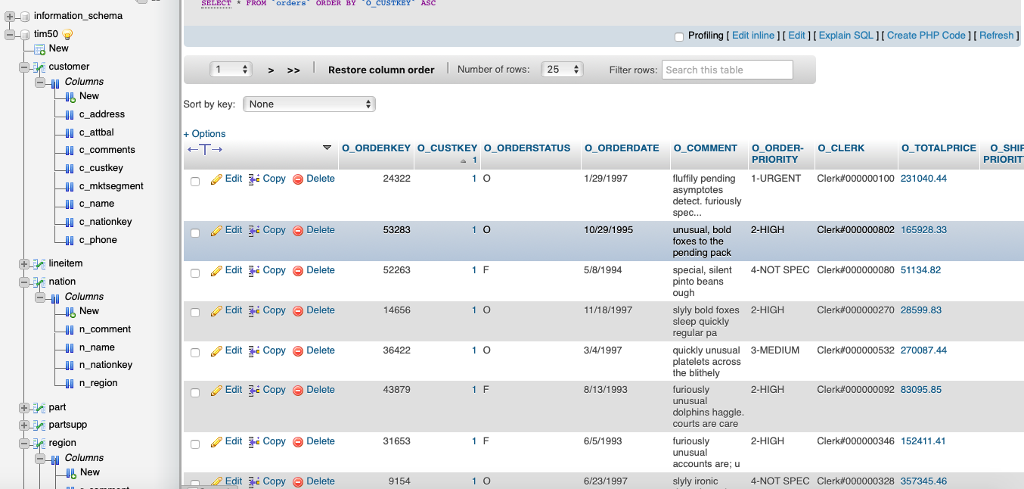Image resolution: width=1024 pixels, height=489 pixels.
Task: Click the red Delete icon for order 52263
Action: tap(298, 270)
